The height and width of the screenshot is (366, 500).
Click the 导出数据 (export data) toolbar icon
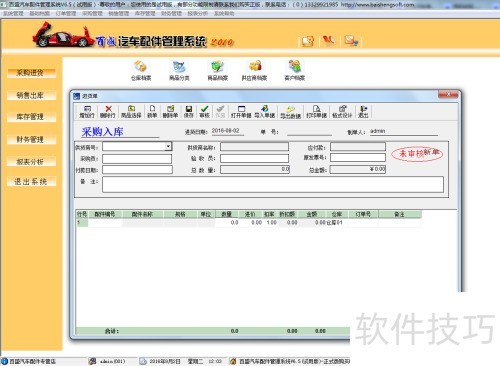click(x=290, y=112)
